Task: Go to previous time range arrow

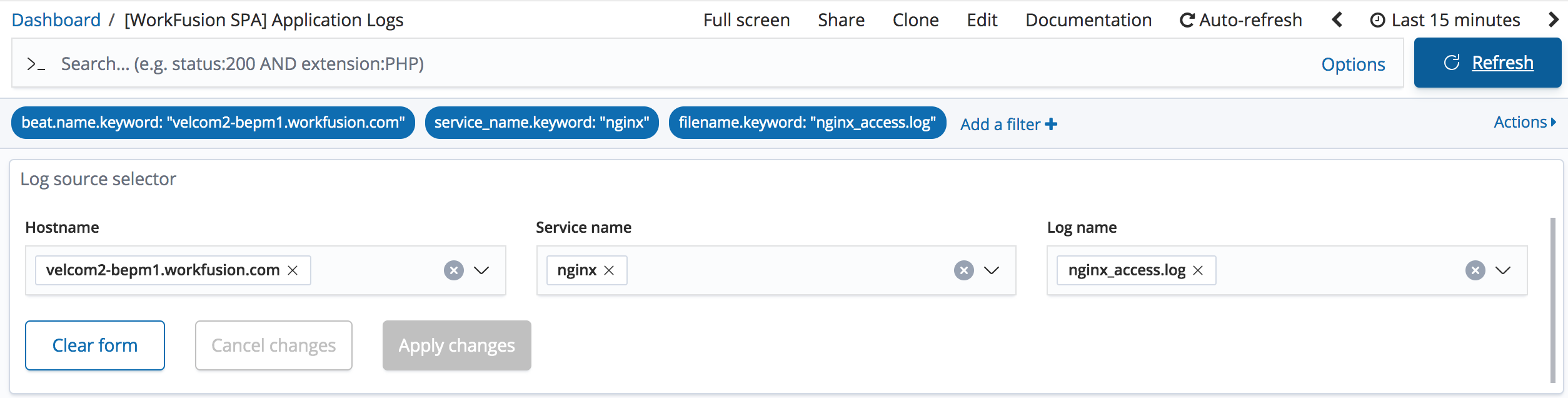Action: [1337, 20]
